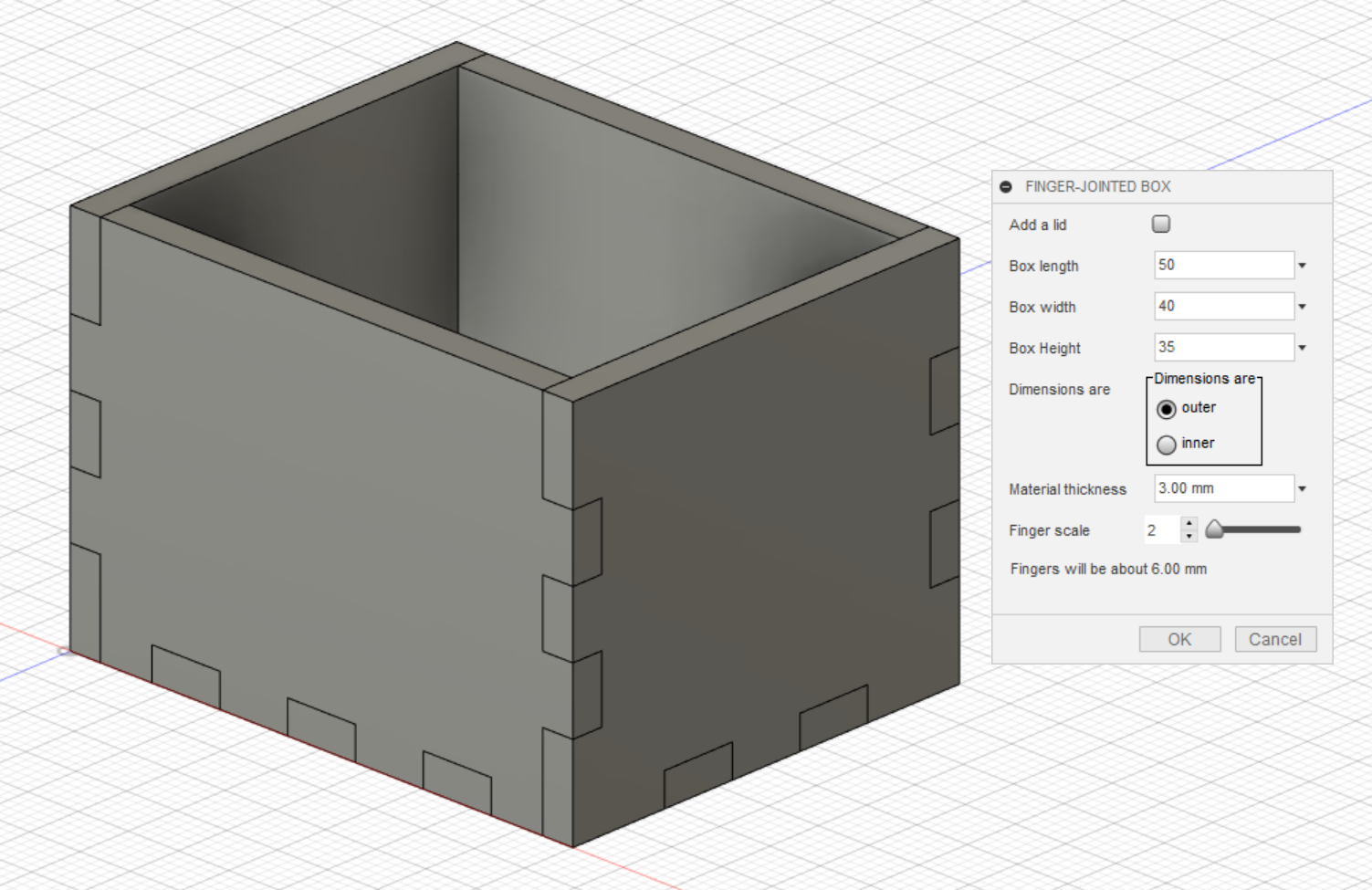
Task: Click the Box Height field showing 35
Action: click(1224, 347)
